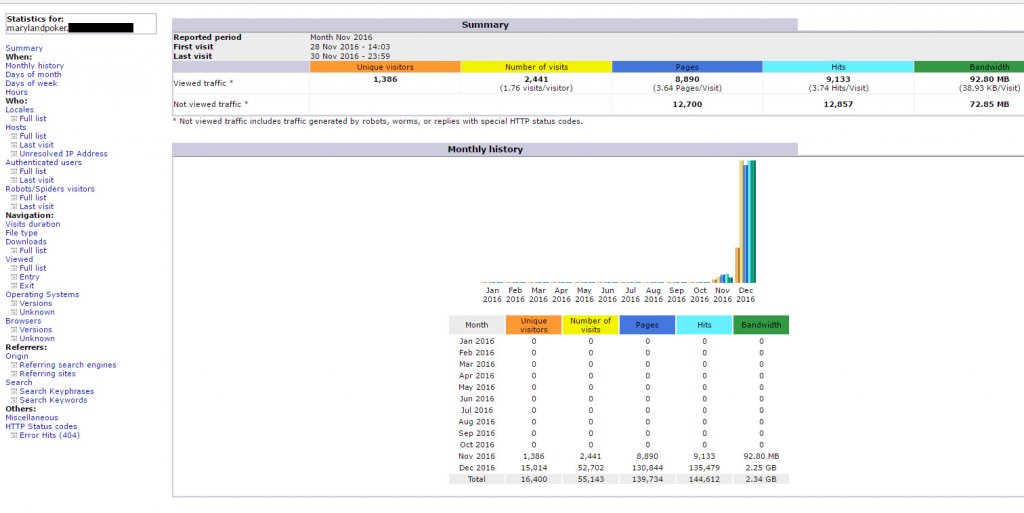Open the HTTP Status codes link
1024x513 pixels.
[x=41, y=427]
